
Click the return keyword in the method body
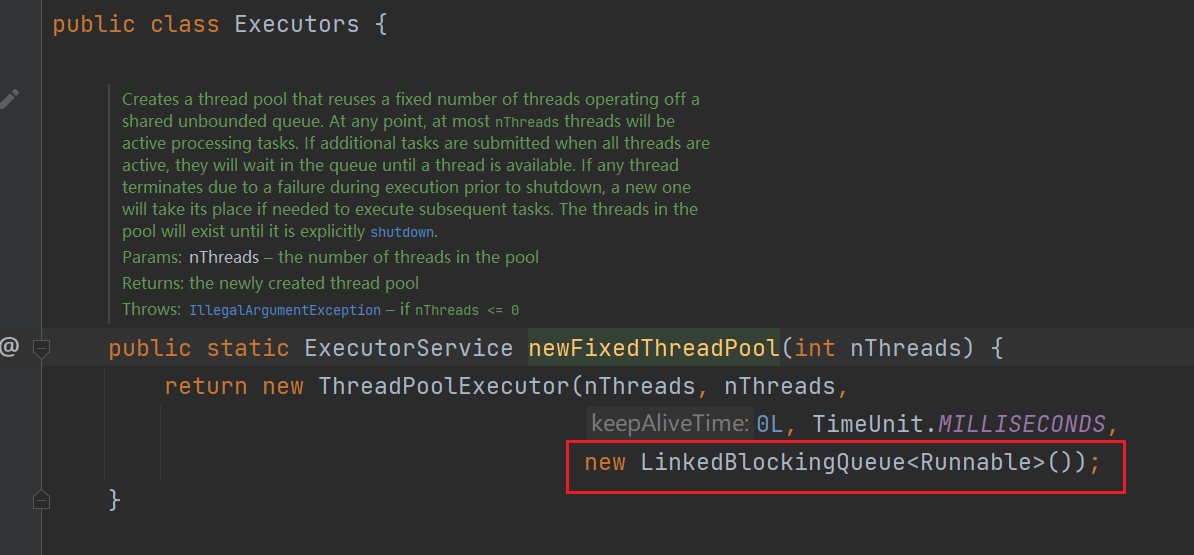[205, 386]
